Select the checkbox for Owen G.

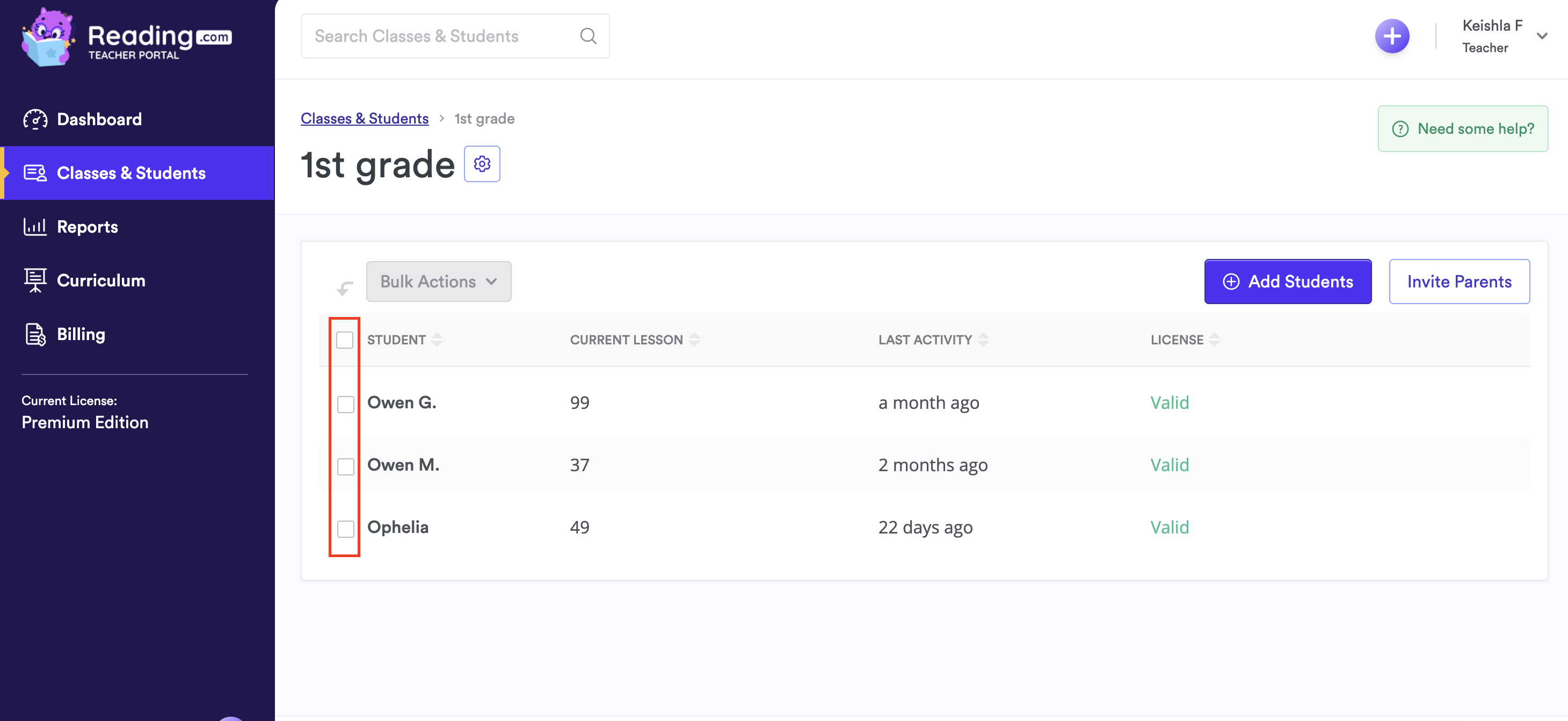pyautogui.click(x=345, y=403)
